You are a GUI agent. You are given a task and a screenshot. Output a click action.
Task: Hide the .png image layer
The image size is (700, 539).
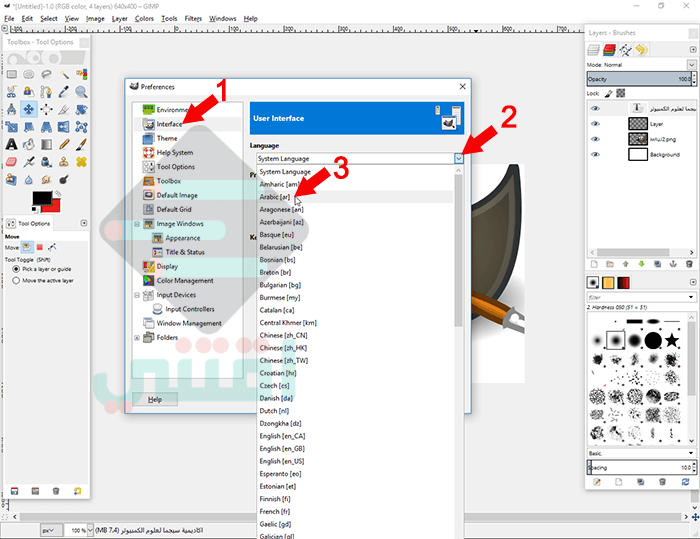point(595,139)
